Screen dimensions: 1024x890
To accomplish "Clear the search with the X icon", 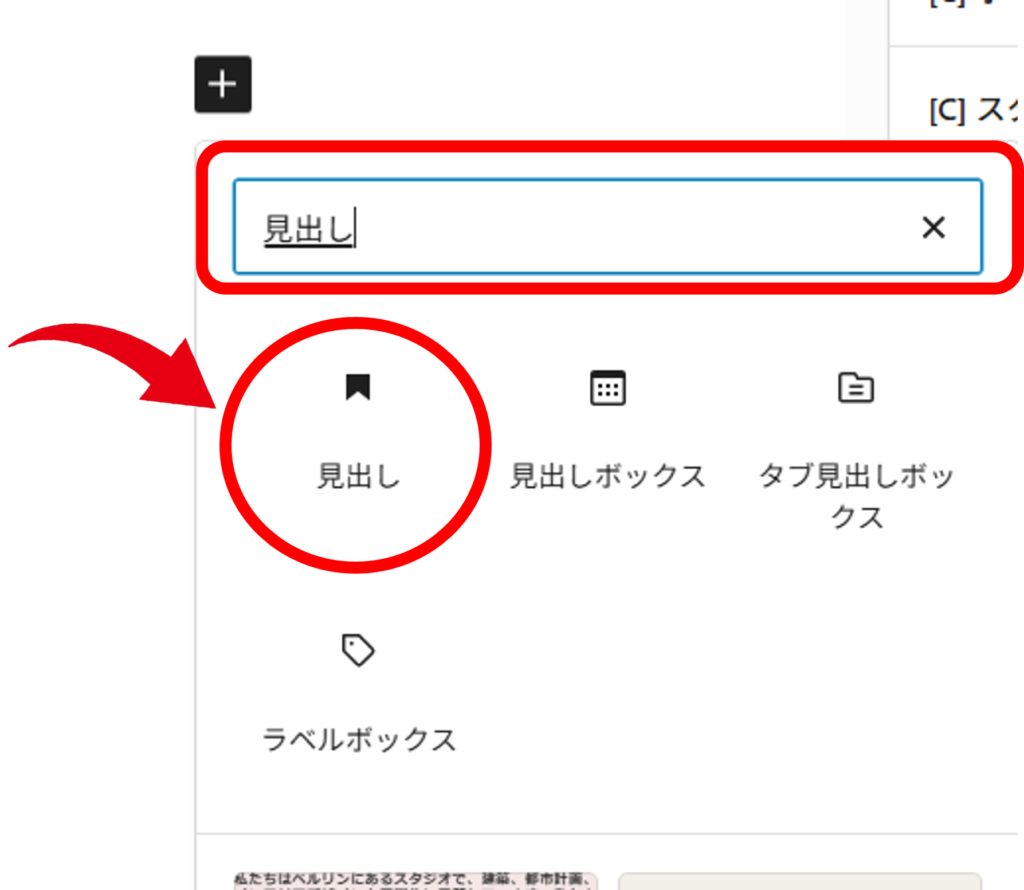I will [932, 228].
